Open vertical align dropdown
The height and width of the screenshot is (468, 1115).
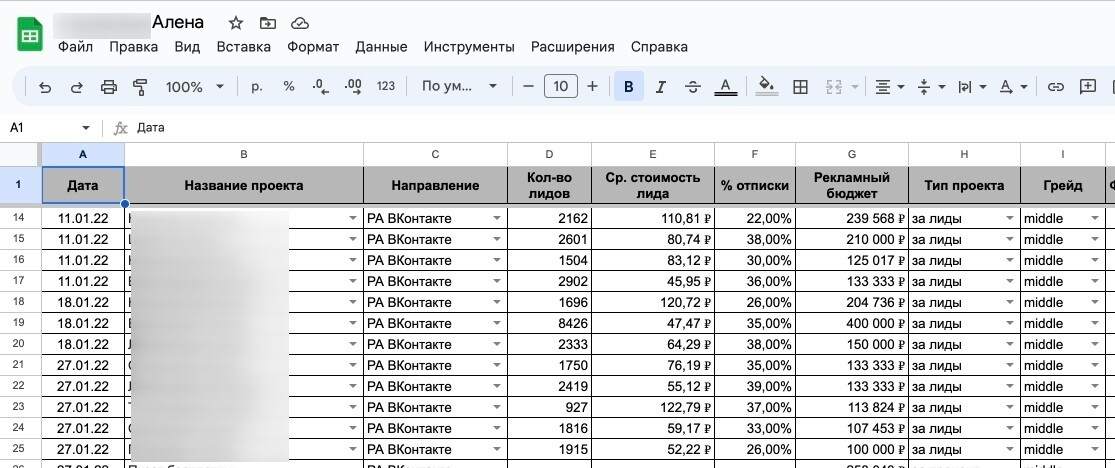(x=931, y=87)
